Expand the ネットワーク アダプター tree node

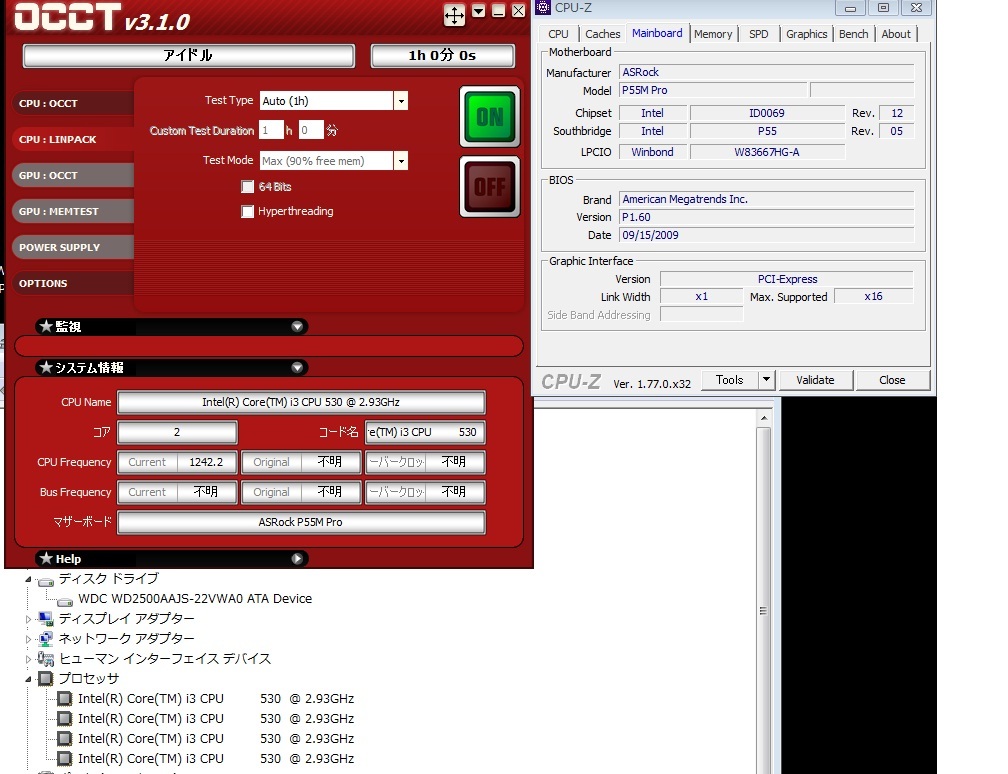(28, 640)
